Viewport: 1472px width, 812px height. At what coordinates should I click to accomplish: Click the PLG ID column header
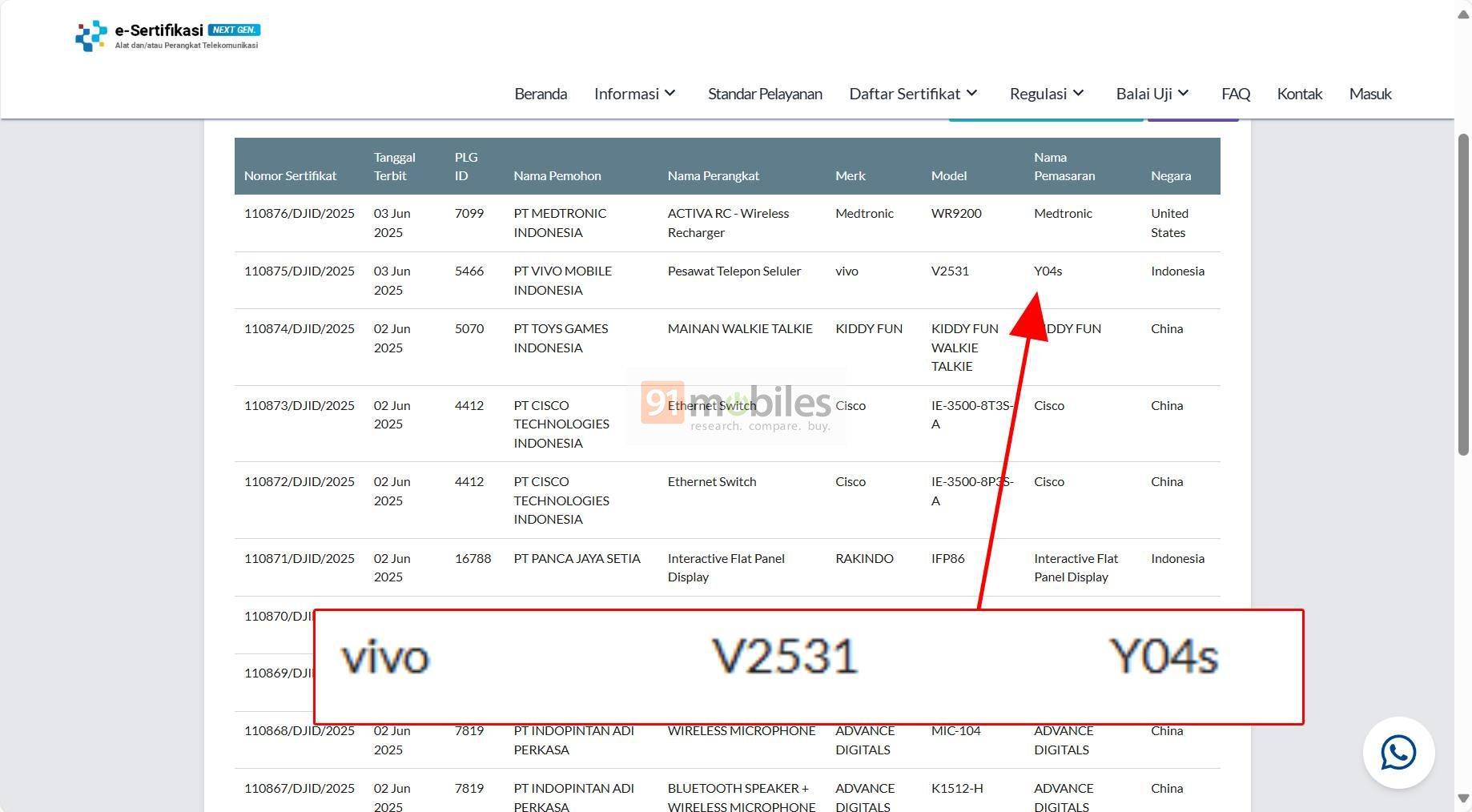pos(466,167)
